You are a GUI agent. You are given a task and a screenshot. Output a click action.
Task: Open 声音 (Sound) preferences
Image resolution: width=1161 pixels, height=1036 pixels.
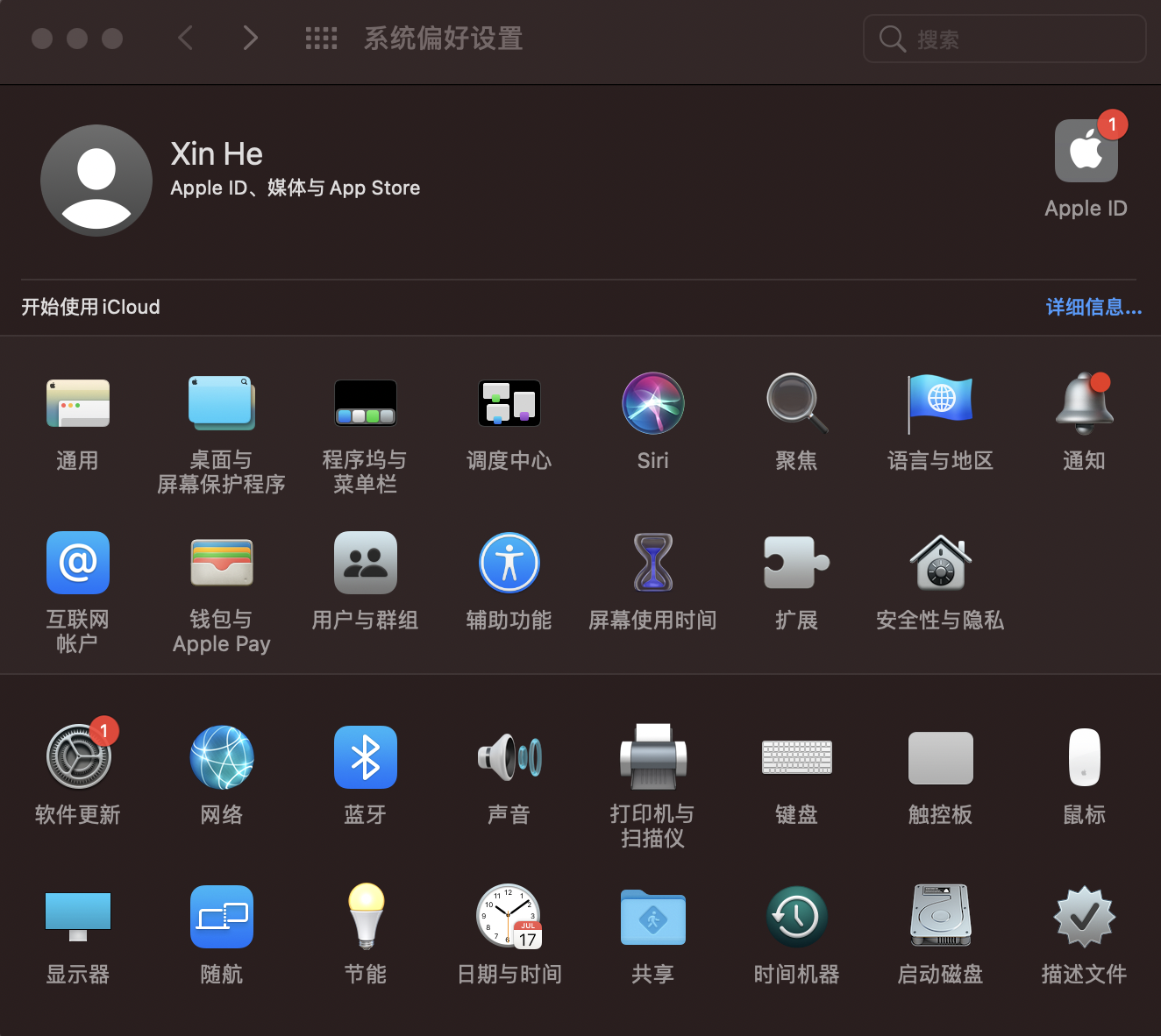pos(509,757)
